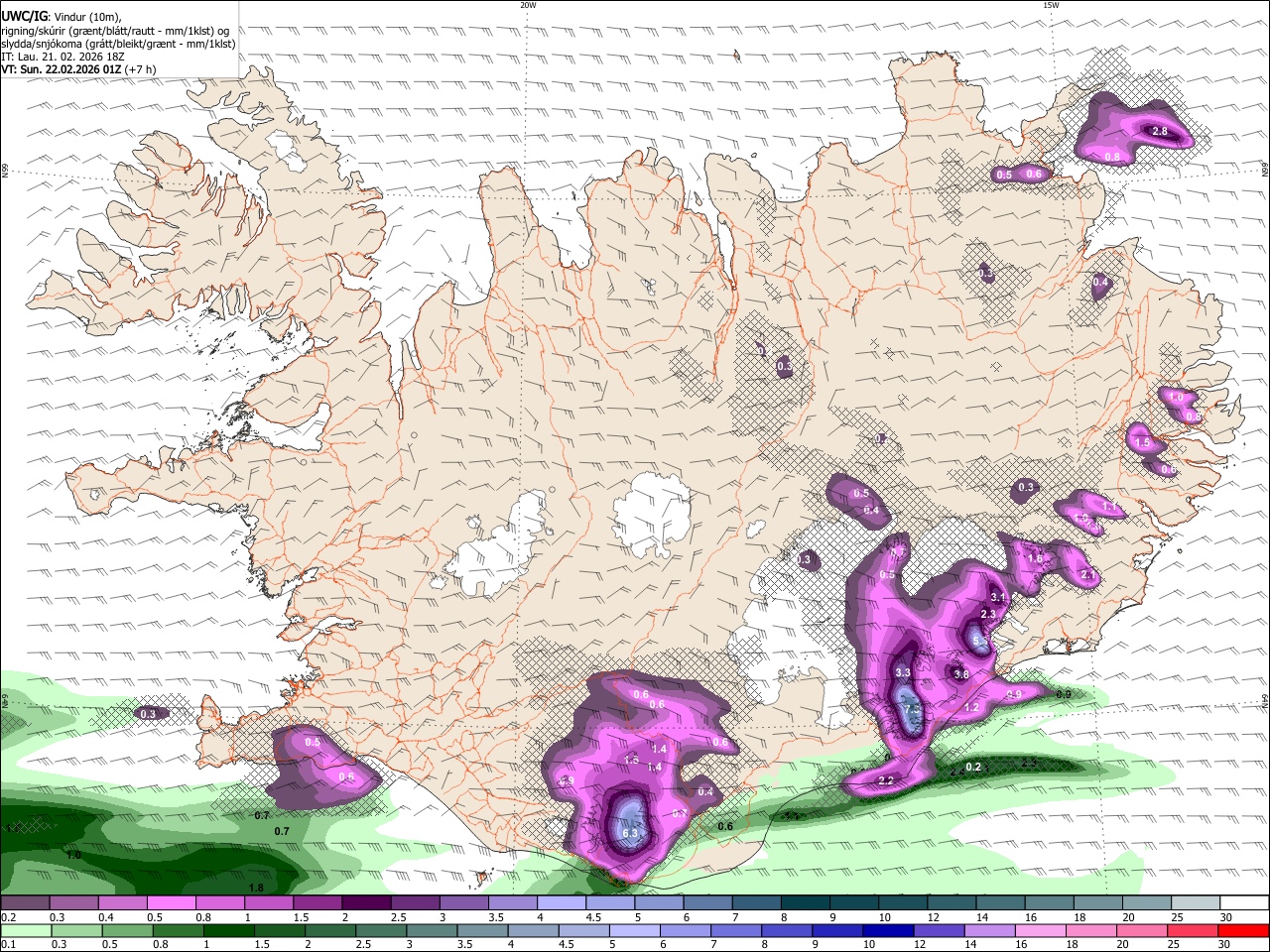Viewport: 1270px width, 952px height.
Task: Click the violet 12 swatch in lower legend
Action: tap(938, 930)
